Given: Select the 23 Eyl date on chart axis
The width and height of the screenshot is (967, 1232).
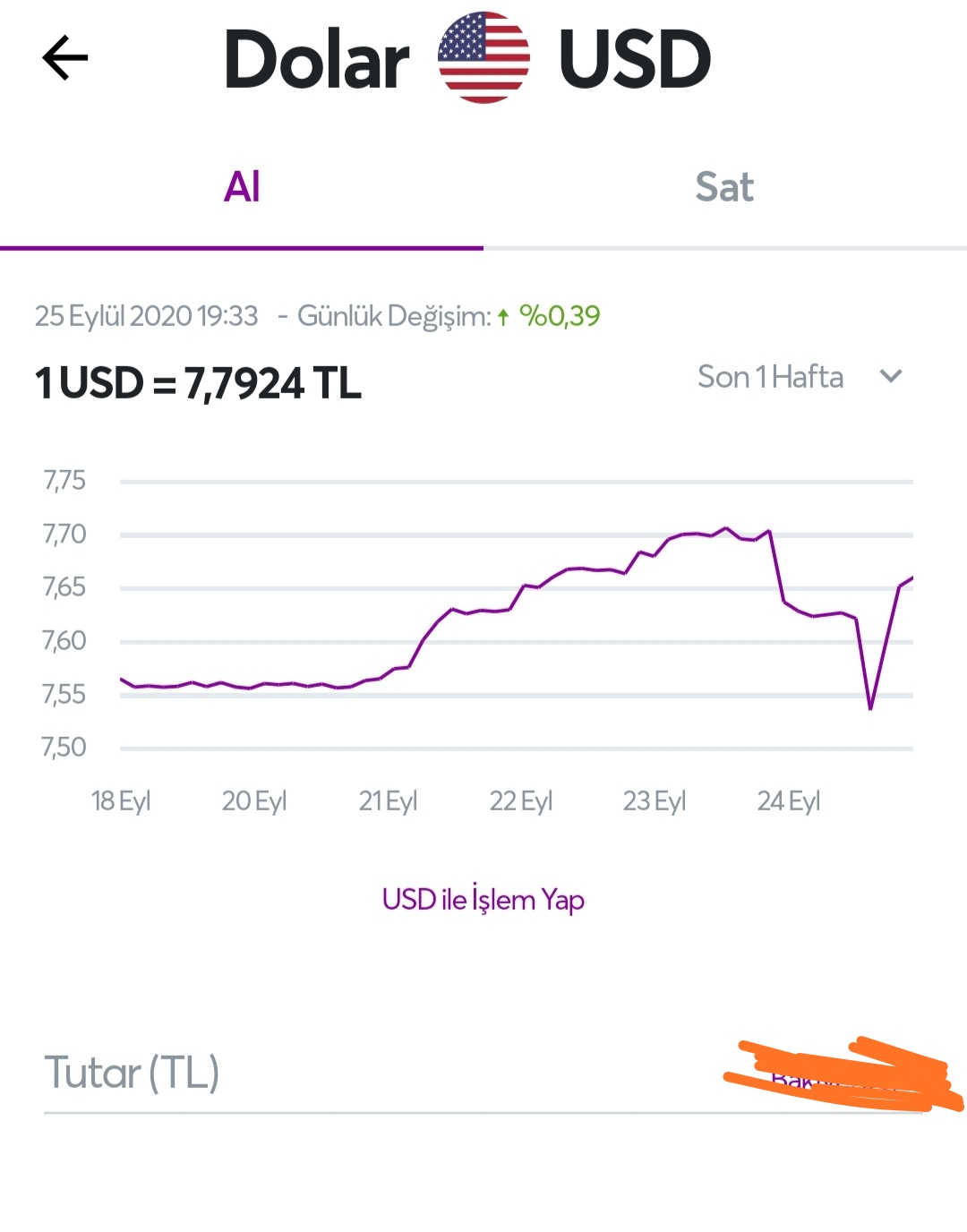Looking at the screenshot, I should (x=655, y=800).
